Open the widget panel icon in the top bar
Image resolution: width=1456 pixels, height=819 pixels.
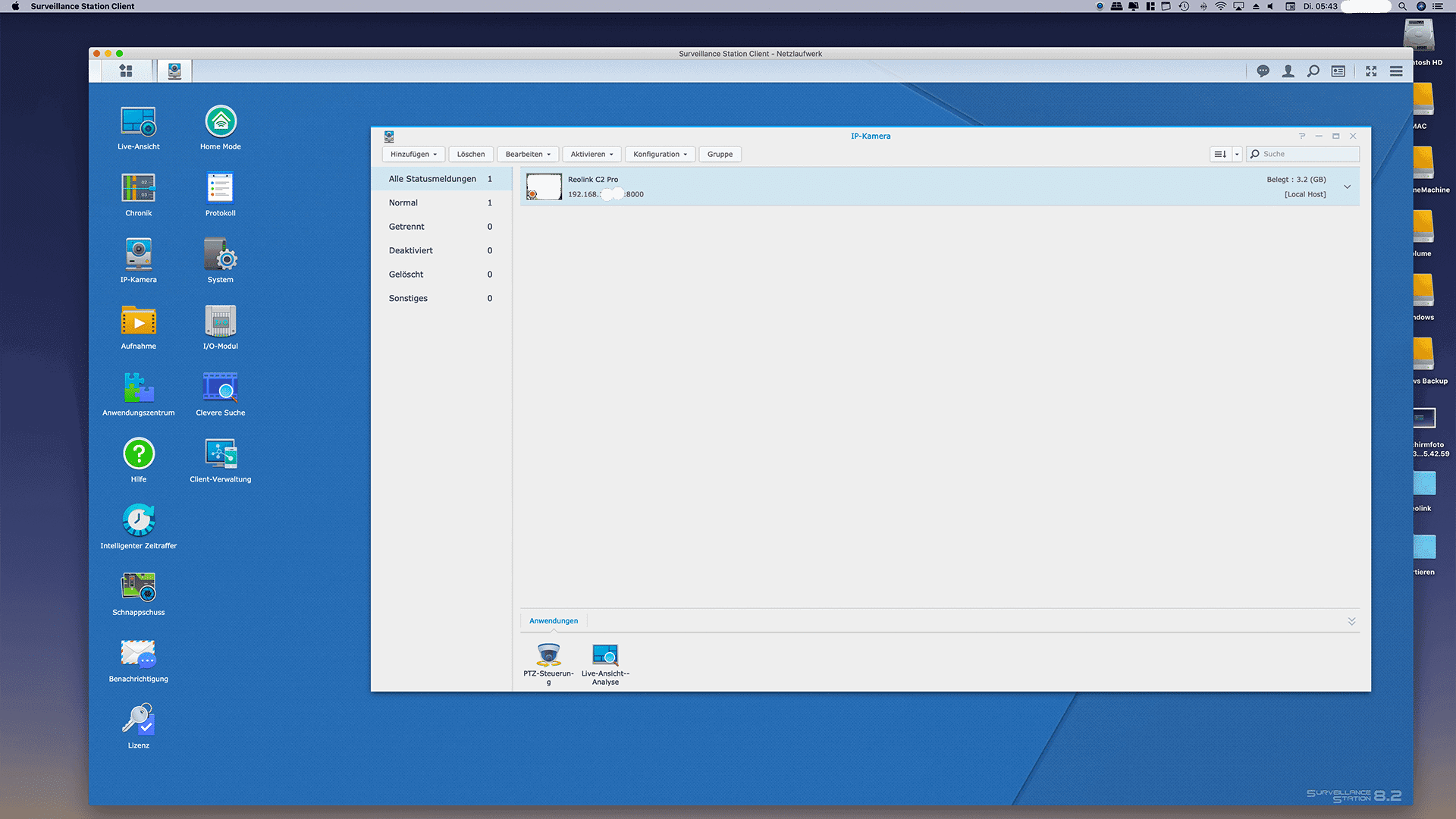pyautogui.click(x=1338, y=71)
